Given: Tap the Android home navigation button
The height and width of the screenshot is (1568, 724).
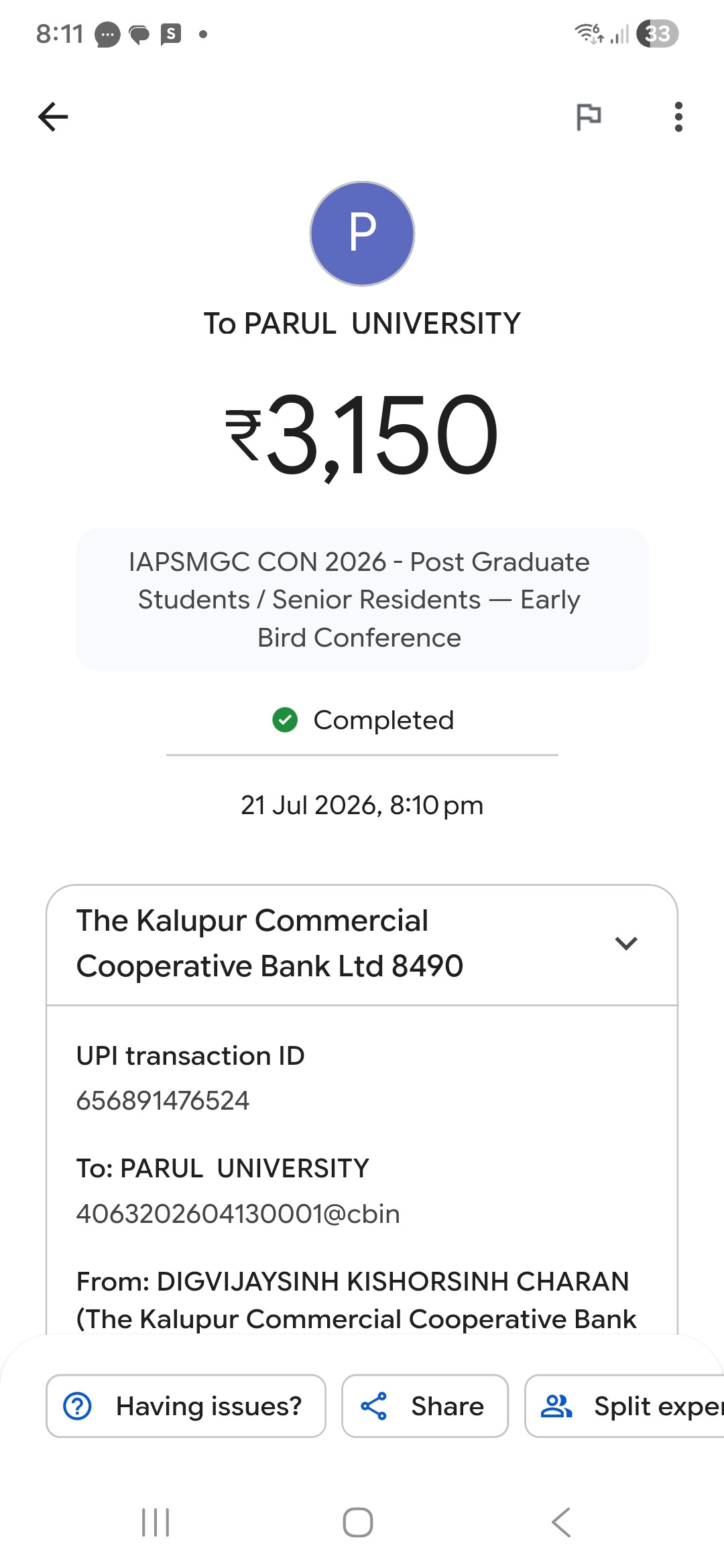Looking at the screenshot, I should [358, 1522].
